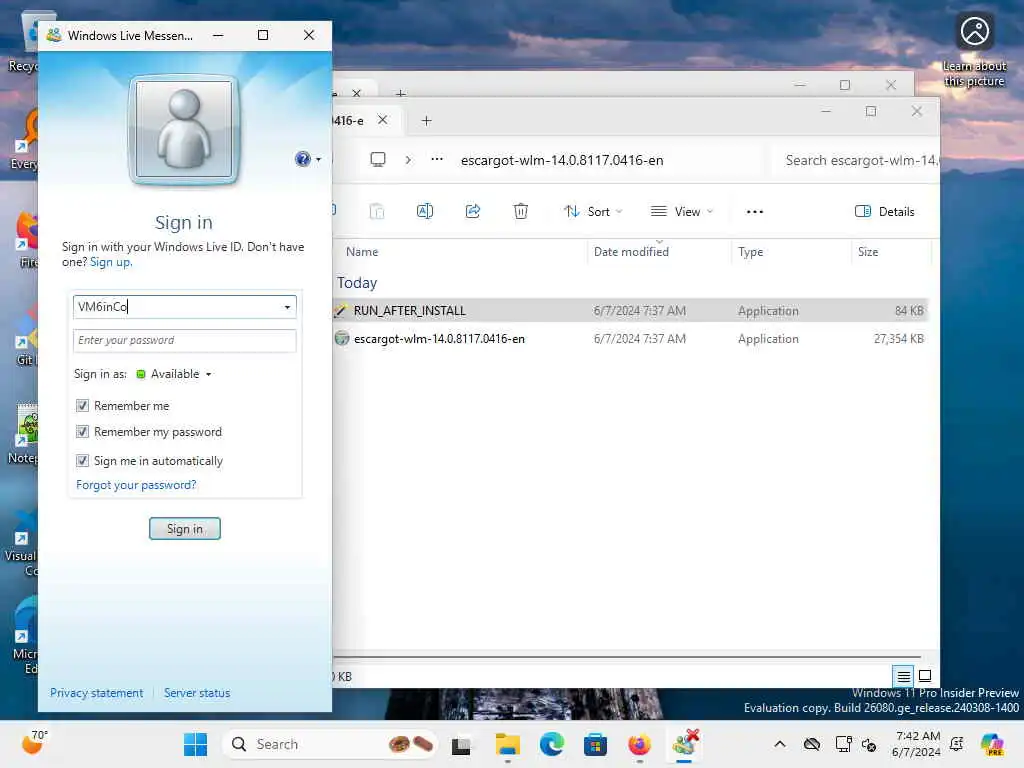
Task: Show hidden system tray icons chevron
Action: pos(780,744)
